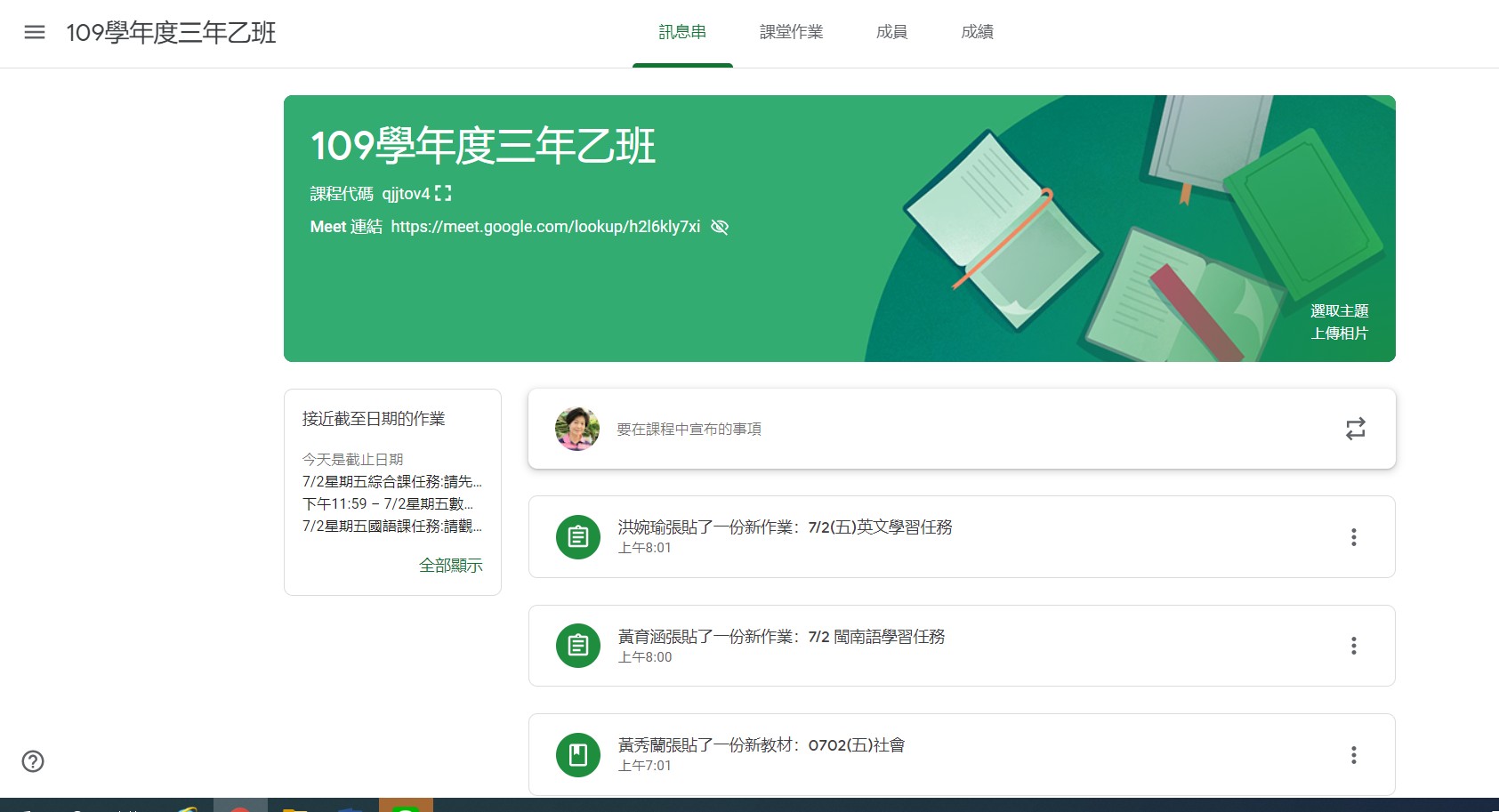Click the 上午7:01 timestamp
Viewport: 1499px width, 812px height.
click(645, 766)
